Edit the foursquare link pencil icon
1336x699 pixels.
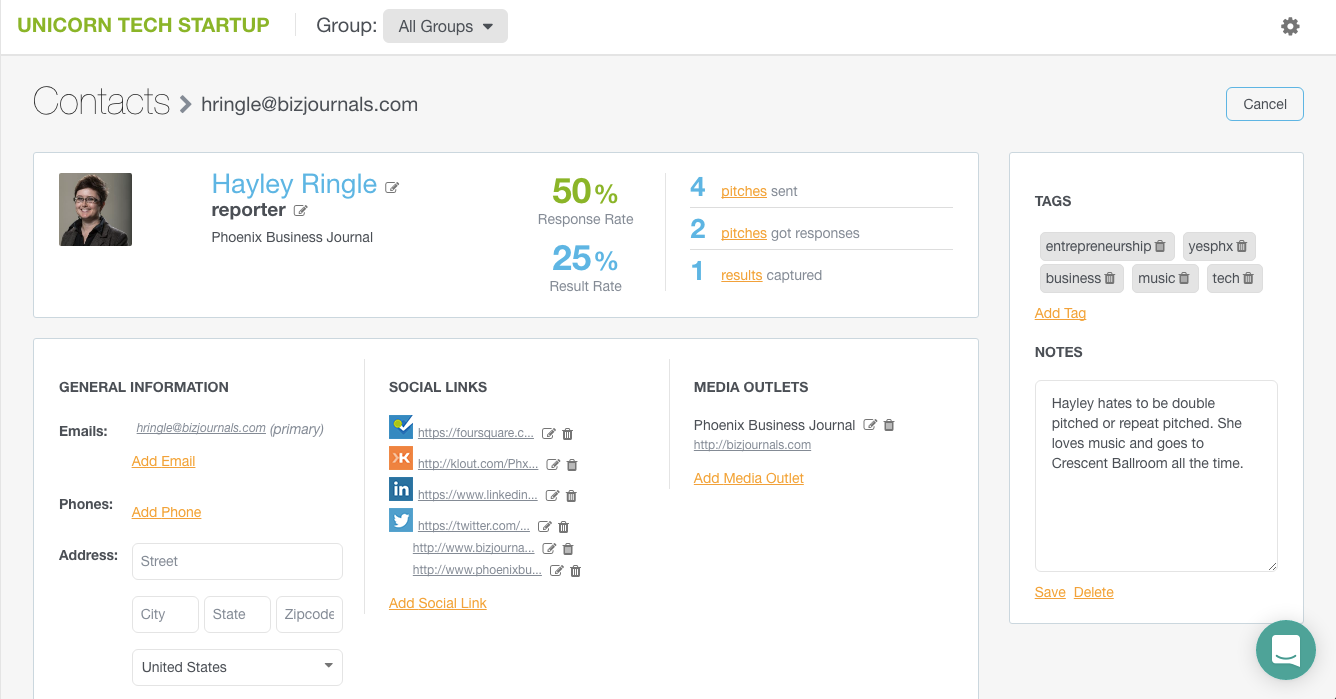click(x=548, y=434)
